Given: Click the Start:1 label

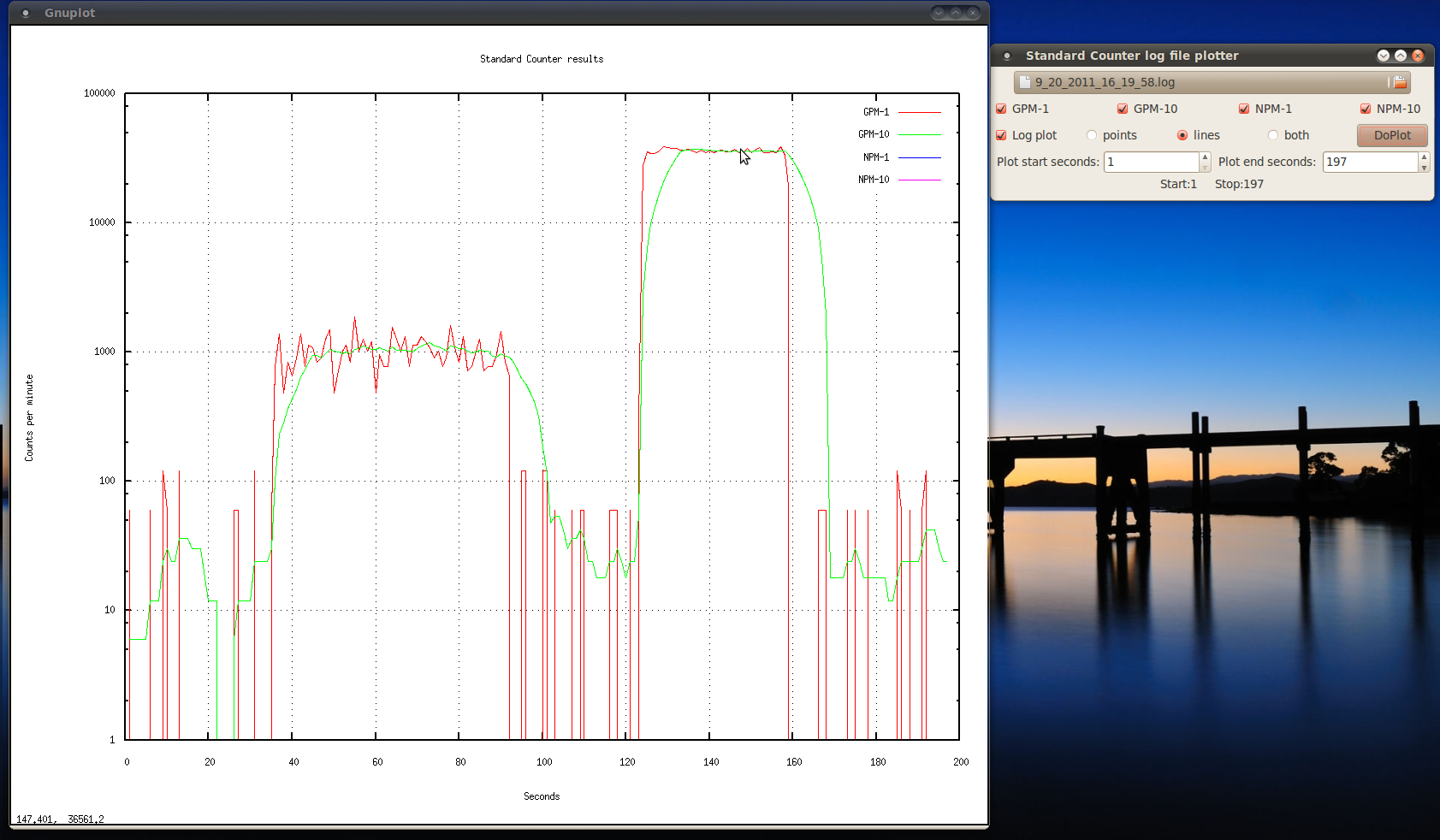Looking at the screenshot, I should [1178, 184].
